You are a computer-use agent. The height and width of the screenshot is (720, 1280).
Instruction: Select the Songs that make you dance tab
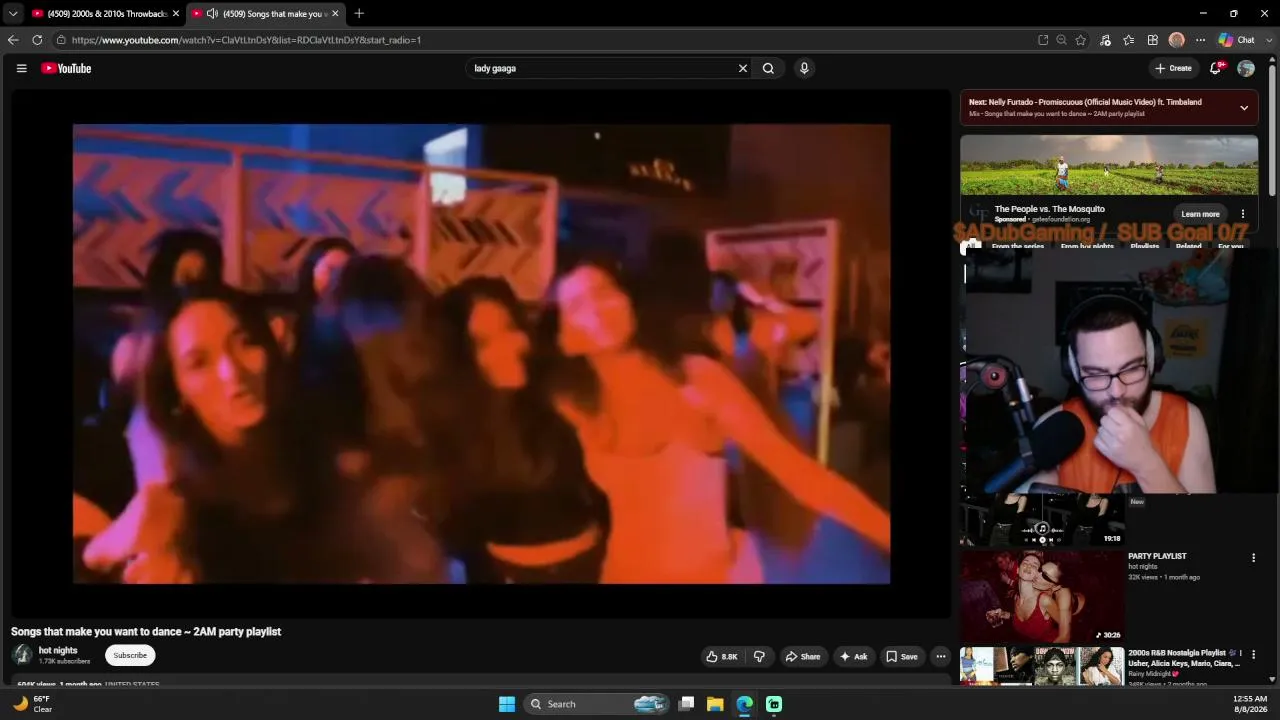click(264, 13)
